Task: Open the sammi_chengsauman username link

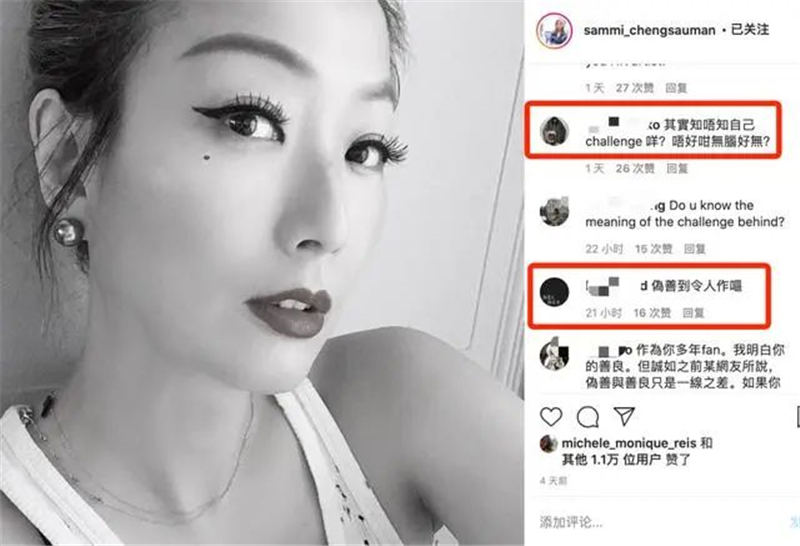Action: coord(649,30)
